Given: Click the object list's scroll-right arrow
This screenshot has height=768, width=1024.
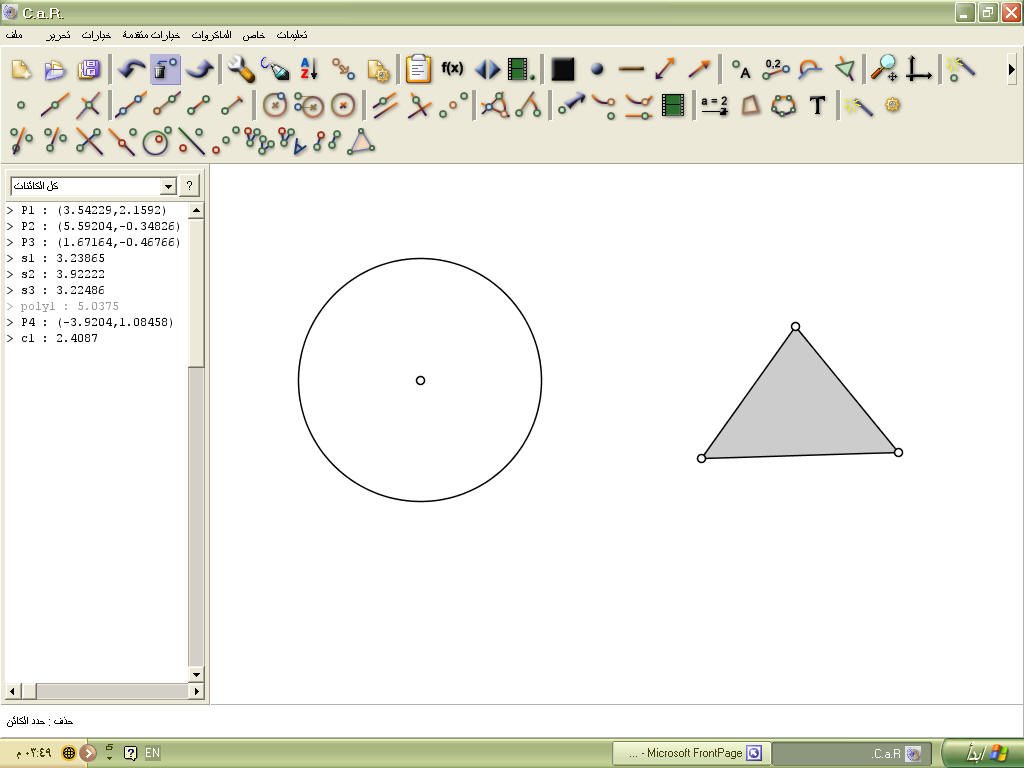Looking at the screenshot, I should pyautogui.click(x=196, y=690).
